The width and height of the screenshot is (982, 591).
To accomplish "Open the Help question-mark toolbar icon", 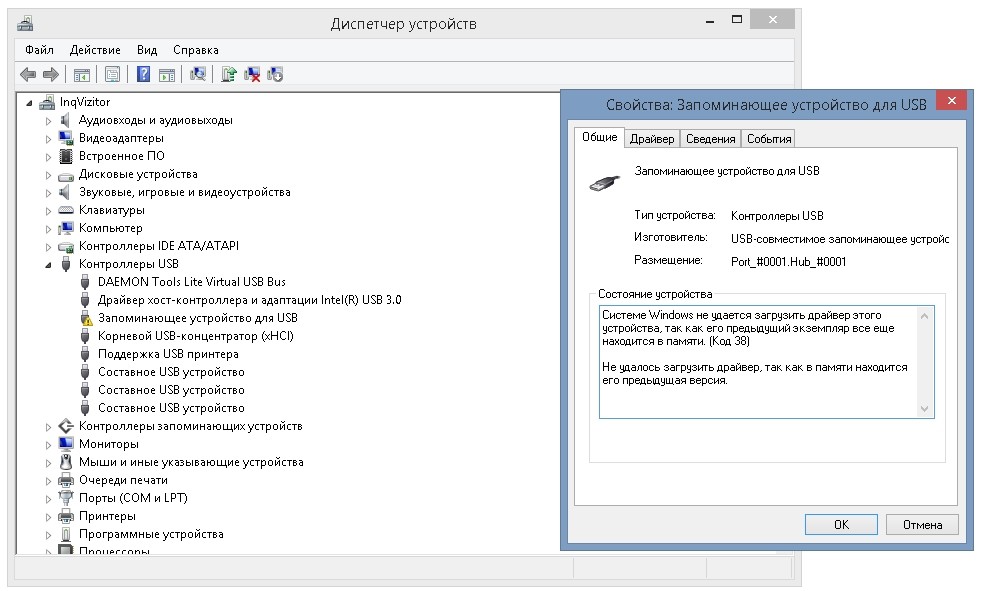I will coord(143,75).
